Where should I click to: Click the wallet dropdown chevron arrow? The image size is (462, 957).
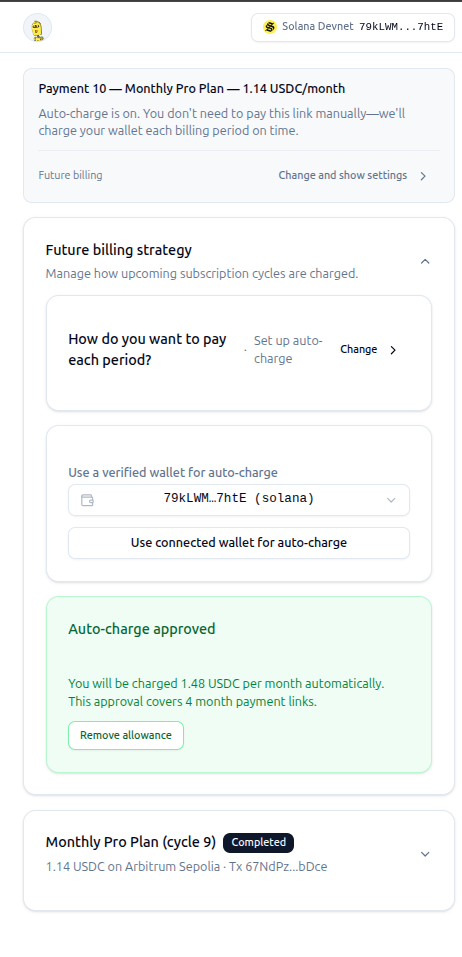point(391,500)
